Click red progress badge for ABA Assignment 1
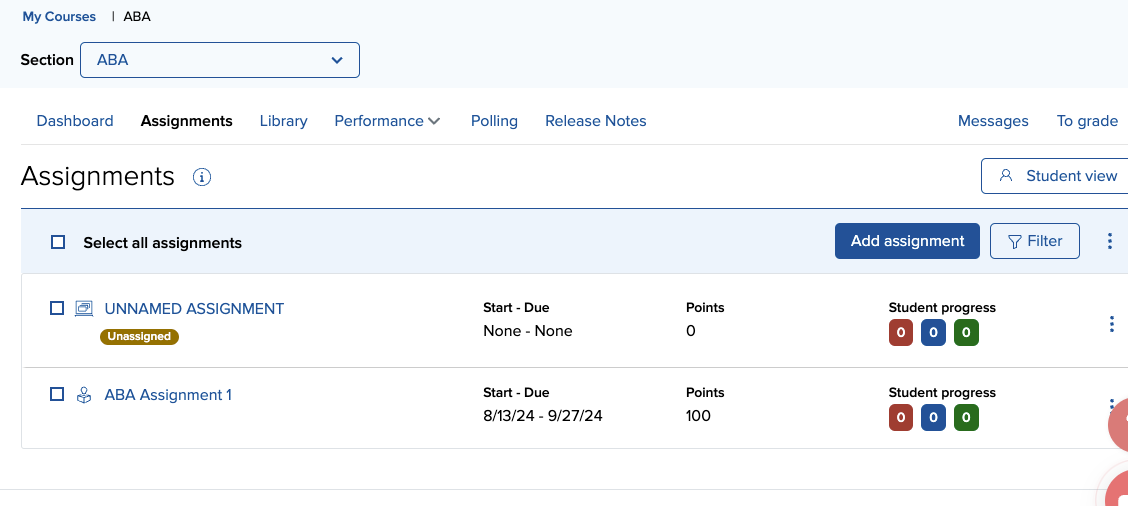1128x506 pixels. click(900, 418)
